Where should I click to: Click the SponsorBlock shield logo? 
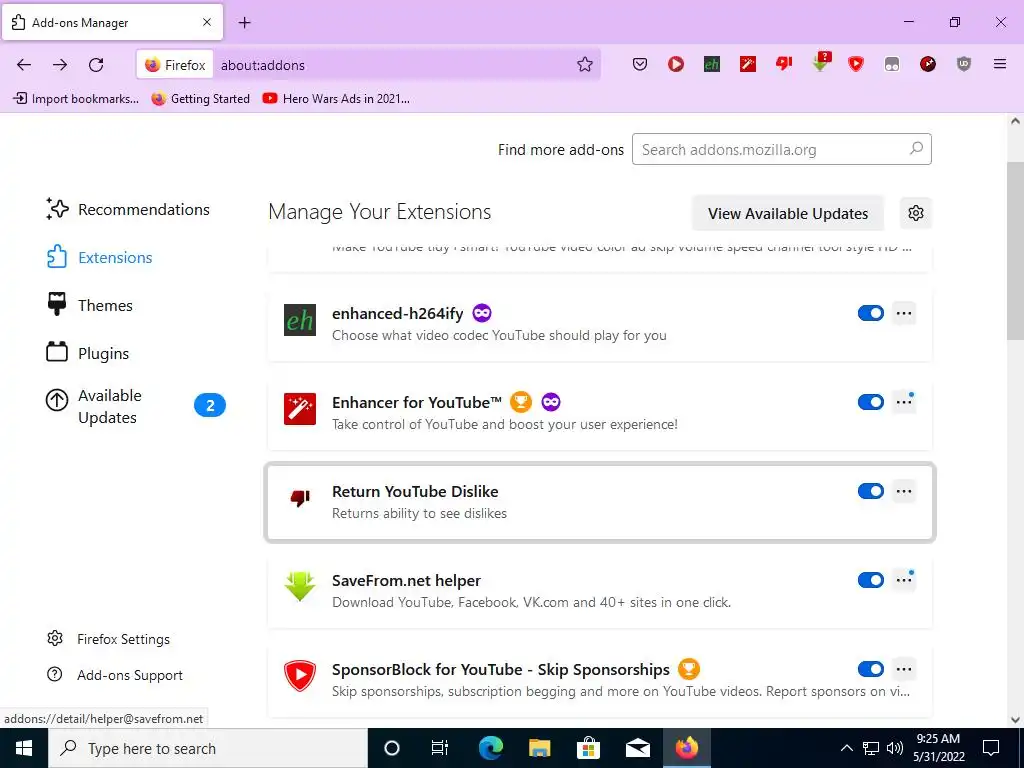300,676
